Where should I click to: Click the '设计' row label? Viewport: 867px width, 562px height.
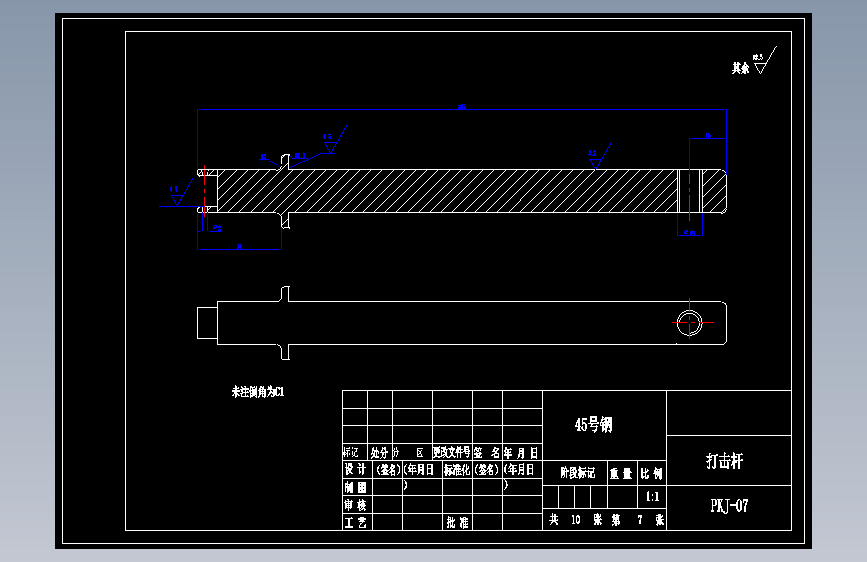pos(356,470)
